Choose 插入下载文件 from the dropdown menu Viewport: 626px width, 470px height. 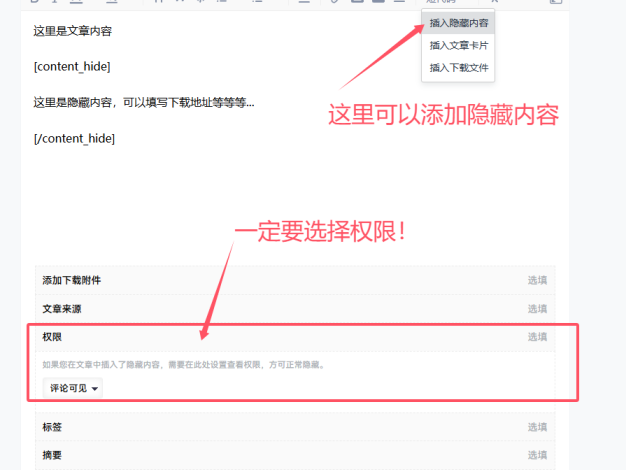tap(458, 68)
